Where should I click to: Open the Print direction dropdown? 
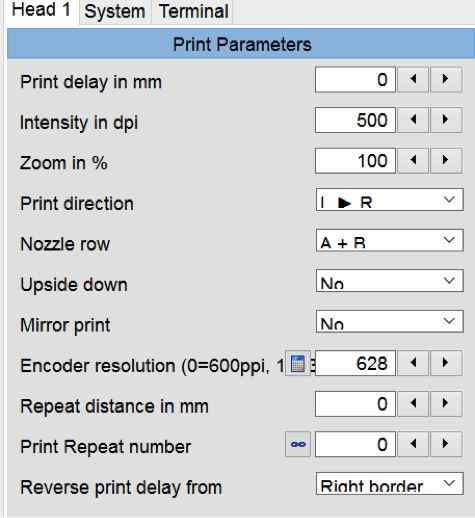389,200
